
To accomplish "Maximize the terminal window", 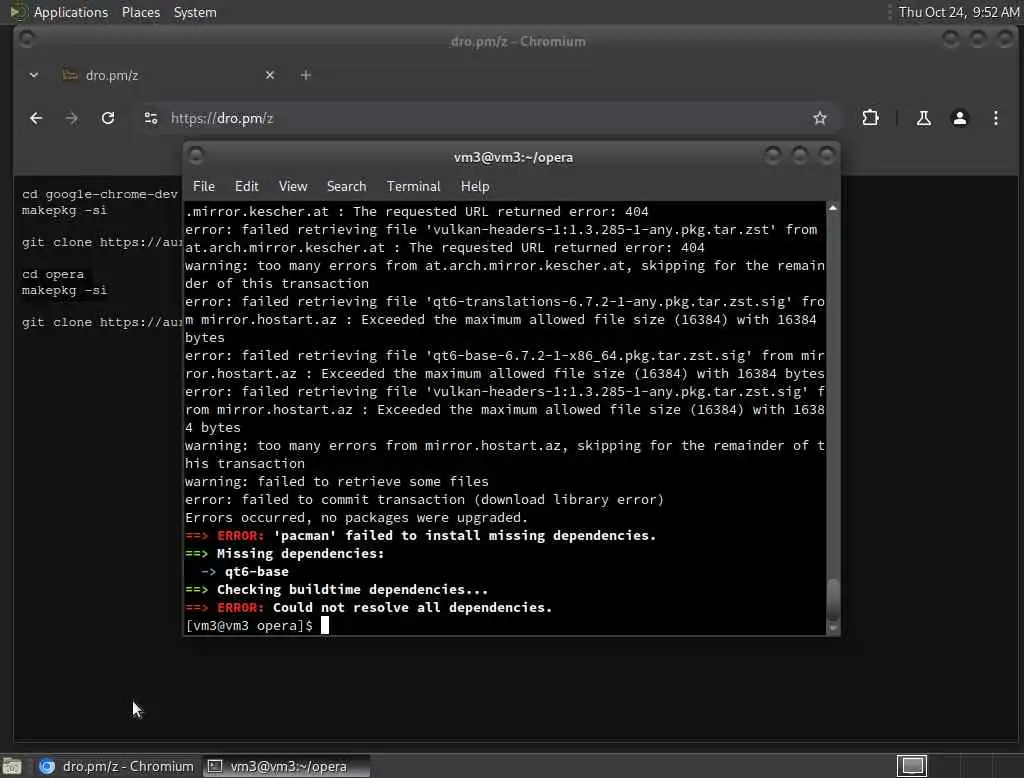I will coord(799,155).
